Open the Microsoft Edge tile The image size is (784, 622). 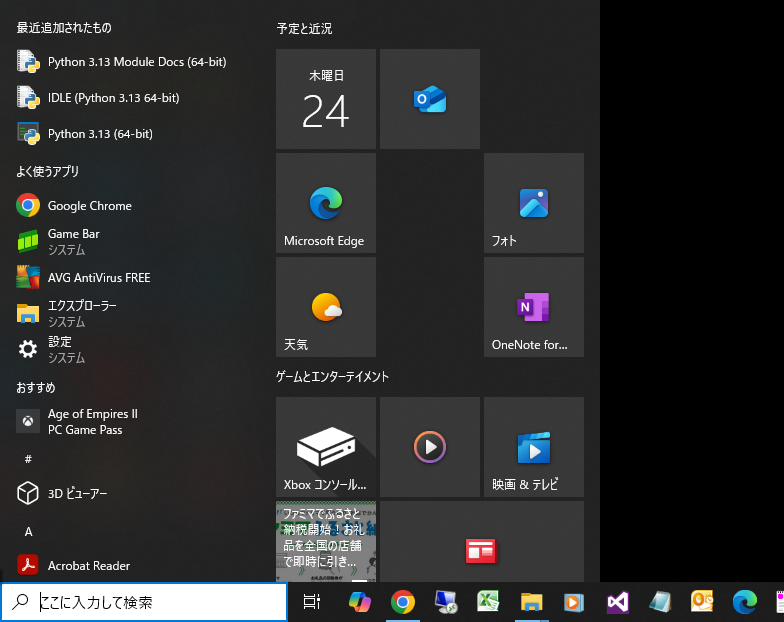pyautogui.click(x=326, y=203)
